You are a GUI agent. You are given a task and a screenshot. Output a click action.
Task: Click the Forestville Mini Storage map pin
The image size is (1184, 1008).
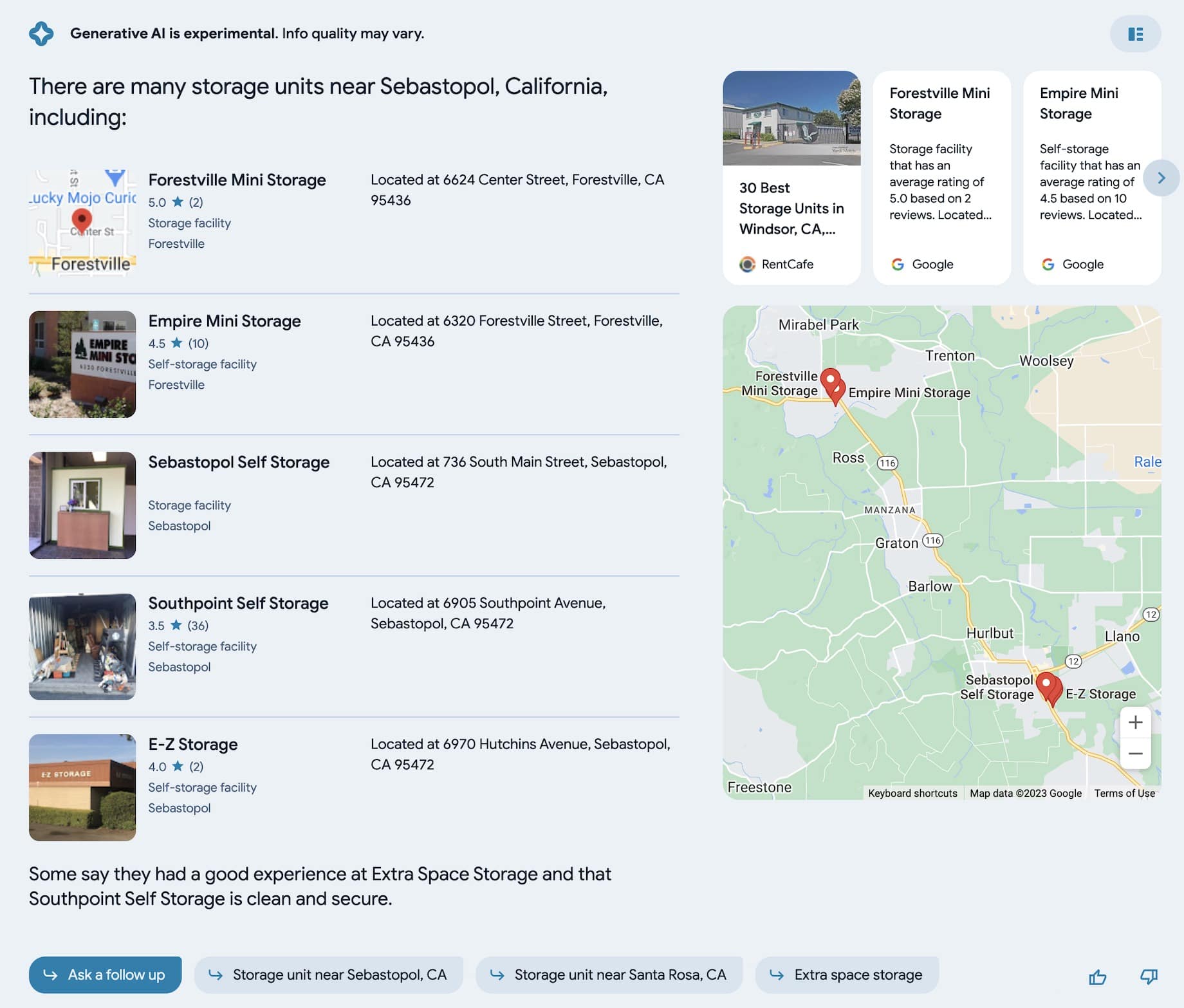830,381
